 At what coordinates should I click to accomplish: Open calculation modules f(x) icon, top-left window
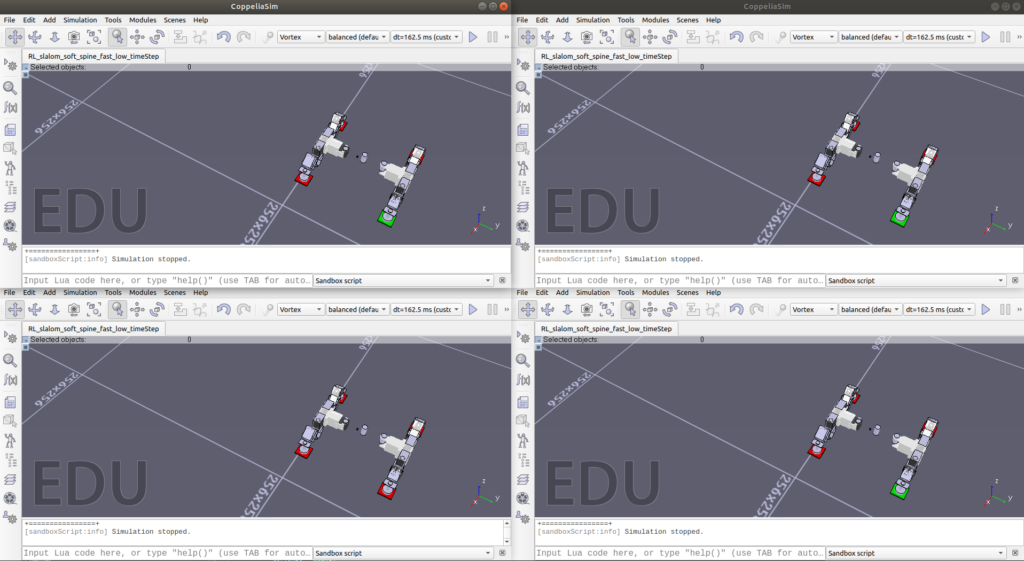pos(10,107)
